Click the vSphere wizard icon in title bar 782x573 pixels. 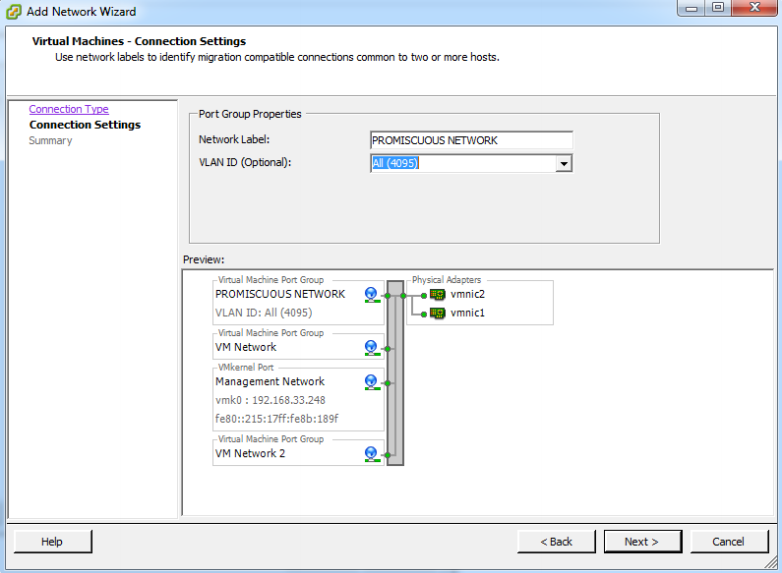click(13, 11)
